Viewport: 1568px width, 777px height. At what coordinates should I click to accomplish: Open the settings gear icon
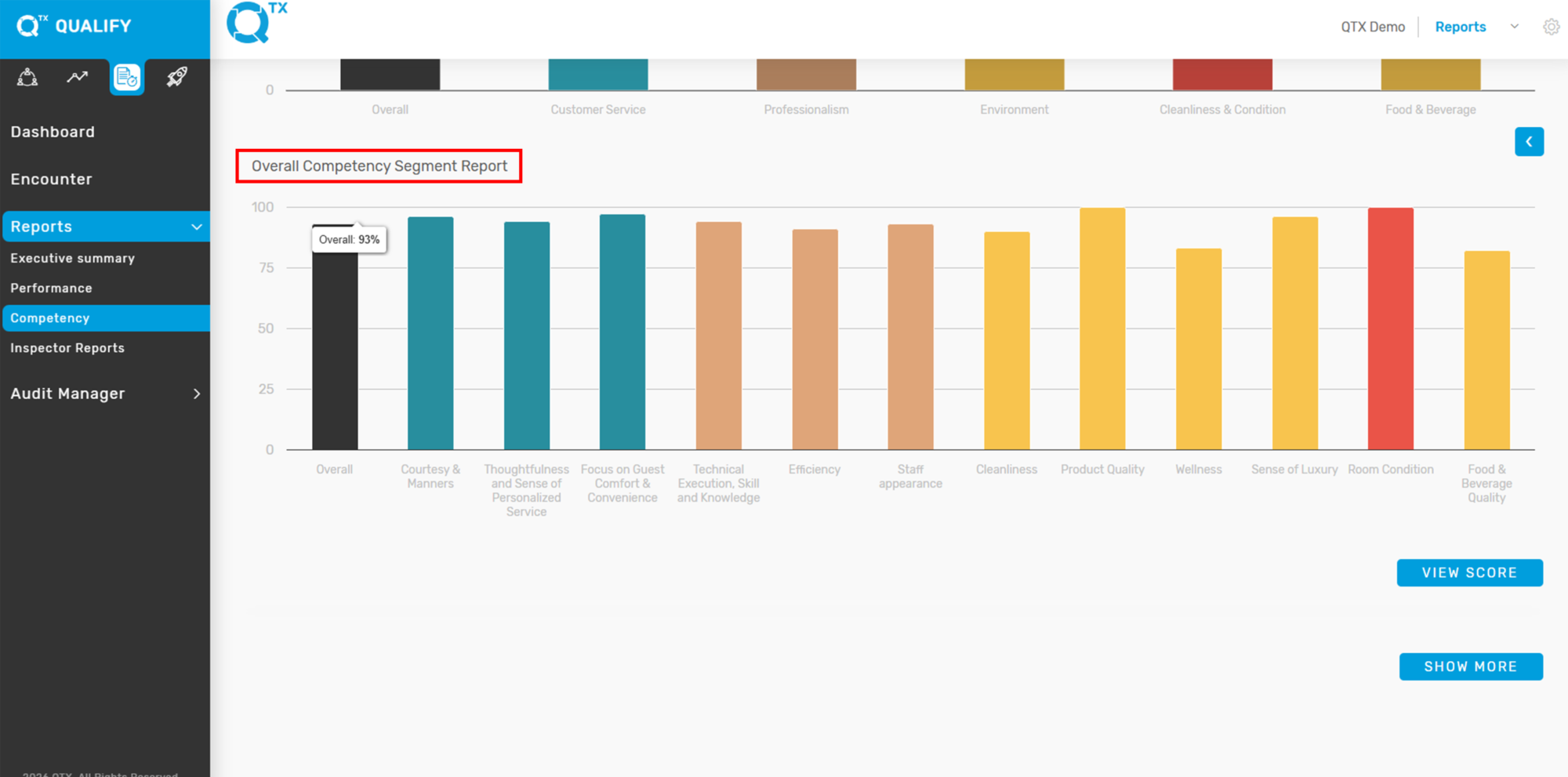1551,27
